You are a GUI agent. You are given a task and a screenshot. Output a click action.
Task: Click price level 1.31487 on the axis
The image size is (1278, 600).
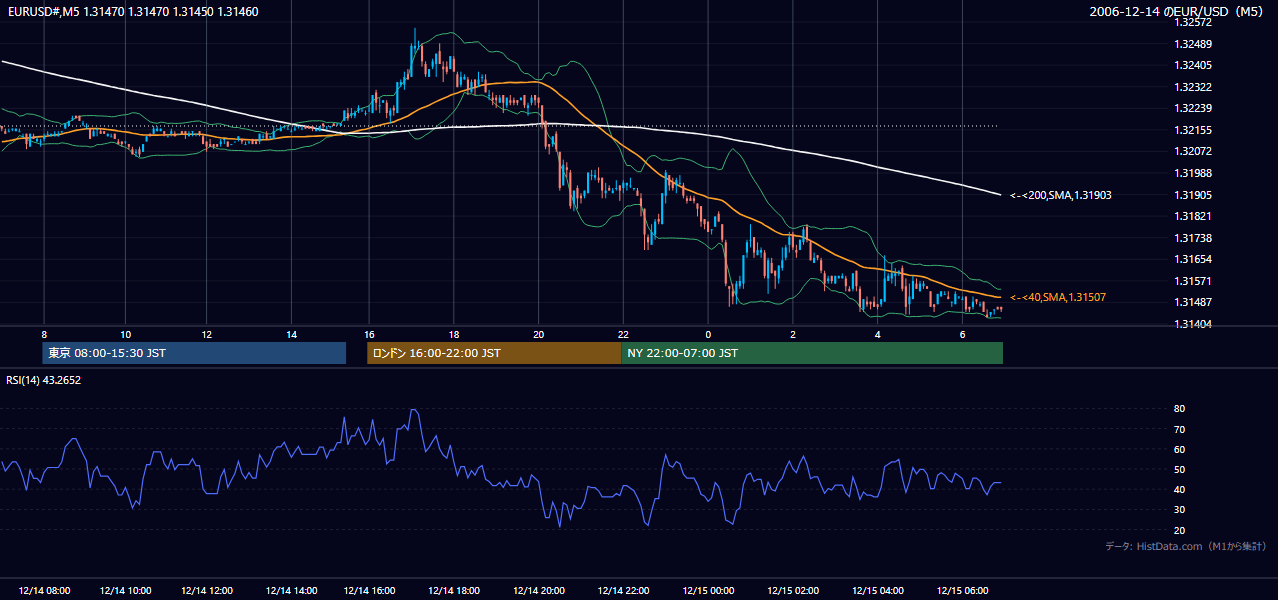(1193, 302)
